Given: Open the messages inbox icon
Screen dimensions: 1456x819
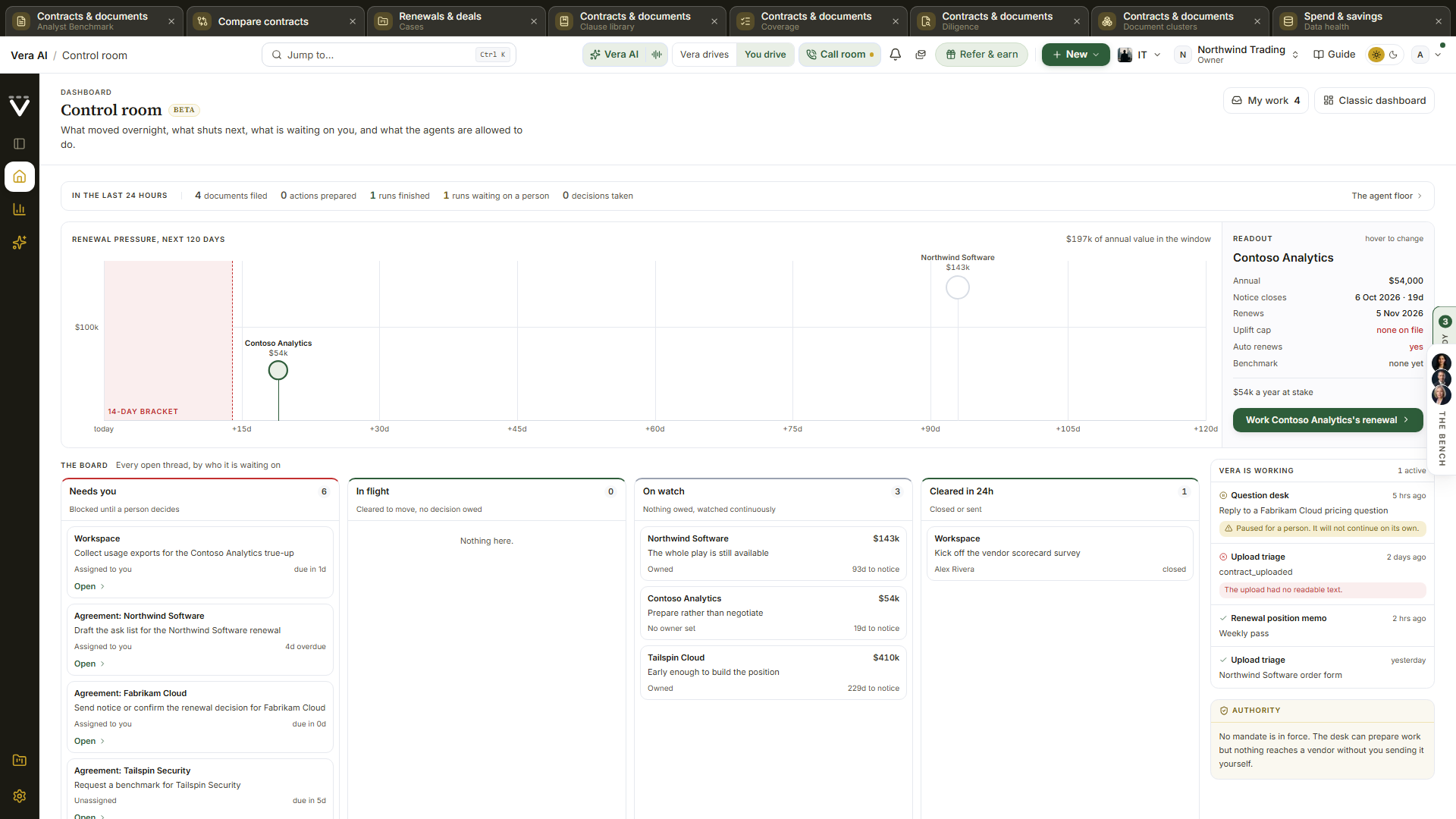Looking at the screenshot, I should (x=921, y=55).
